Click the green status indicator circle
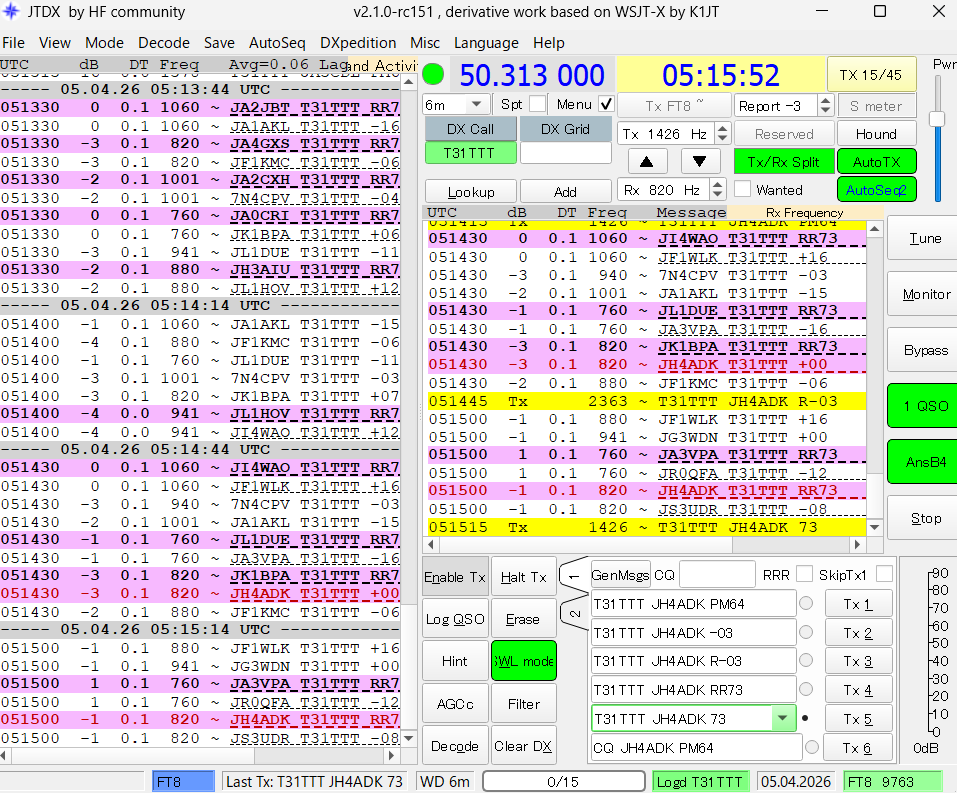 433,74
